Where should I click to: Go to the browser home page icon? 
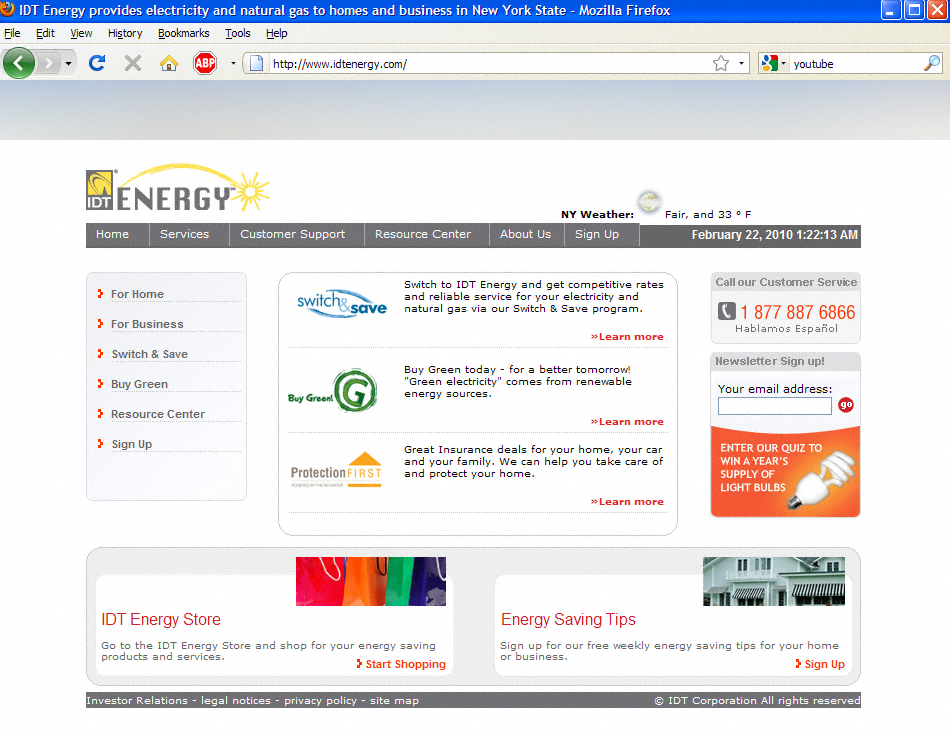[168, 63]
